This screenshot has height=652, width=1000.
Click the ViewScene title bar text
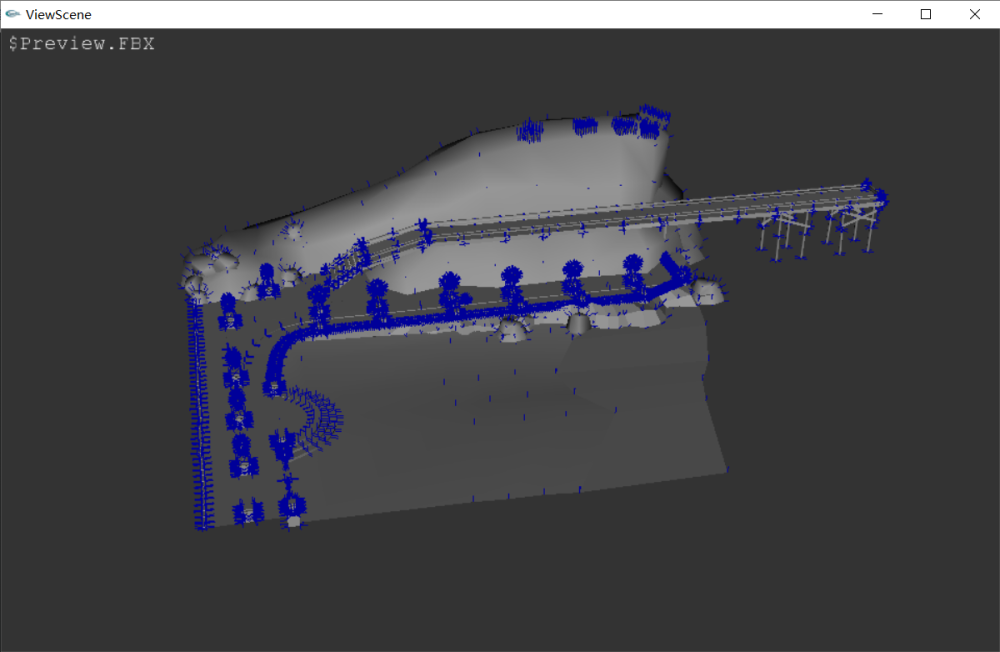tap(58, 14)
